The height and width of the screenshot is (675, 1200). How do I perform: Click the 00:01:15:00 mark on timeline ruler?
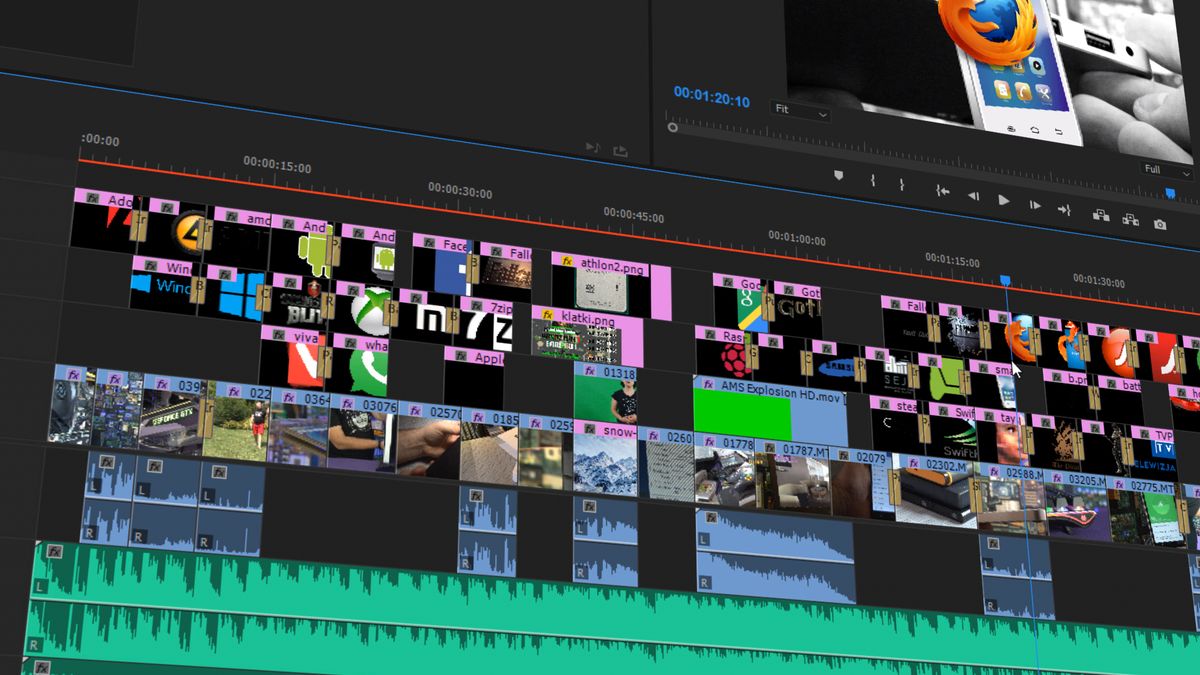click(952, 260)
